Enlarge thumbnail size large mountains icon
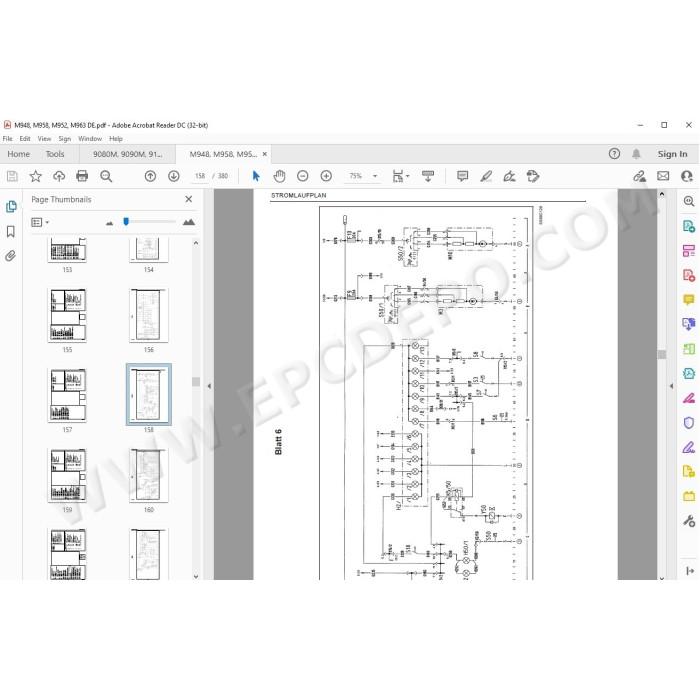700x700 pixels. pyautogui.click(x=189, y=222)
